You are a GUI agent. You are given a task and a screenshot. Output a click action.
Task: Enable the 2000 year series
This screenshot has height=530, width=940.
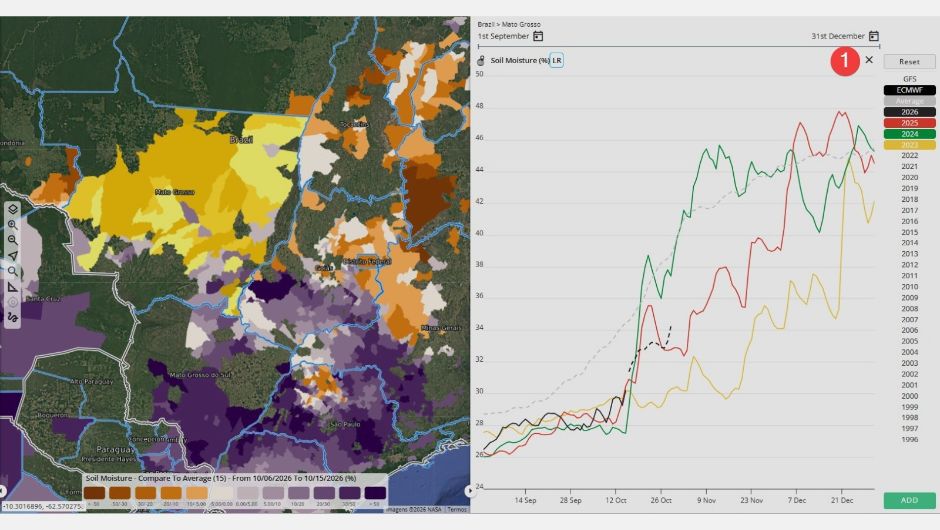pyautogui.click(x=909, y=396)
